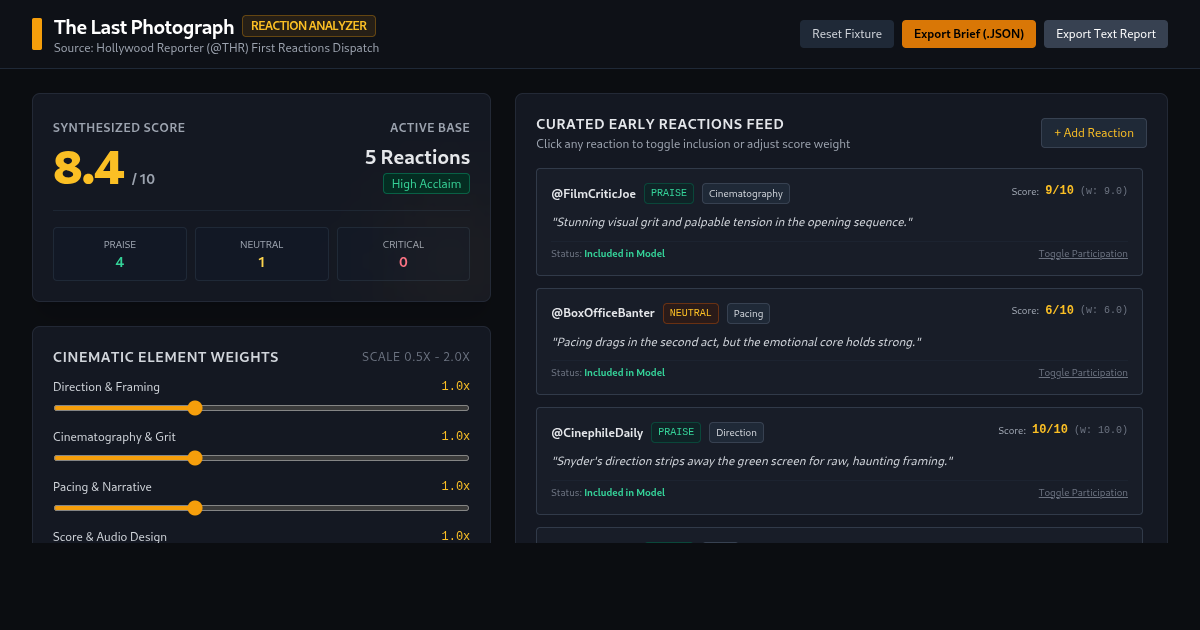The width and height of the screenshot is (1200, 630).
Task: Click the Score & Audio Design label
Action: click(x=110, y=537)
